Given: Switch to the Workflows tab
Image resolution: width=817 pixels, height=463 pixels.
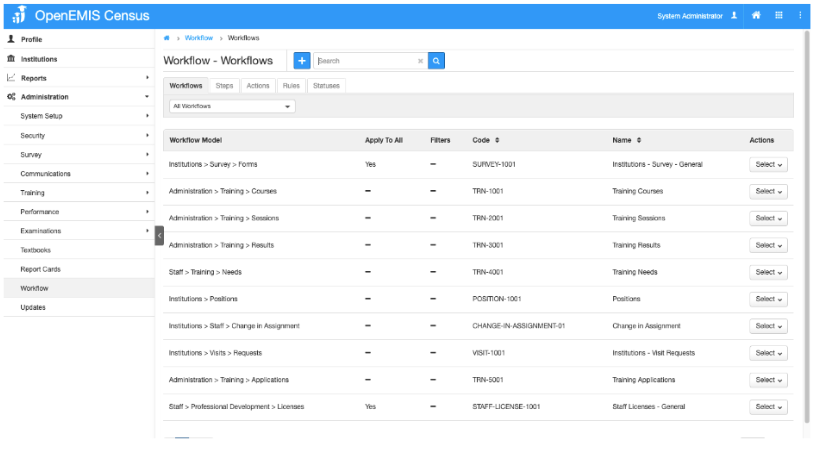Looking at the screenshot, I should tap(186, 85).
